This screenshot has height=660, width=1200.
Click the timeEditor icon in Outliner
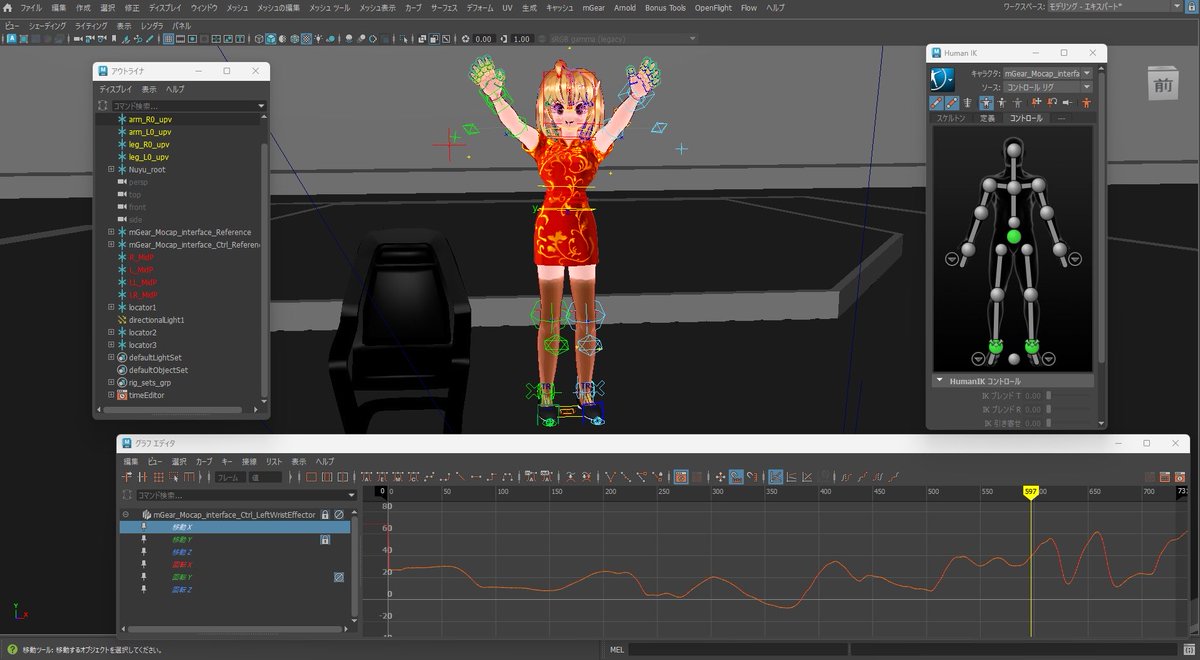[x=121, y=395]
